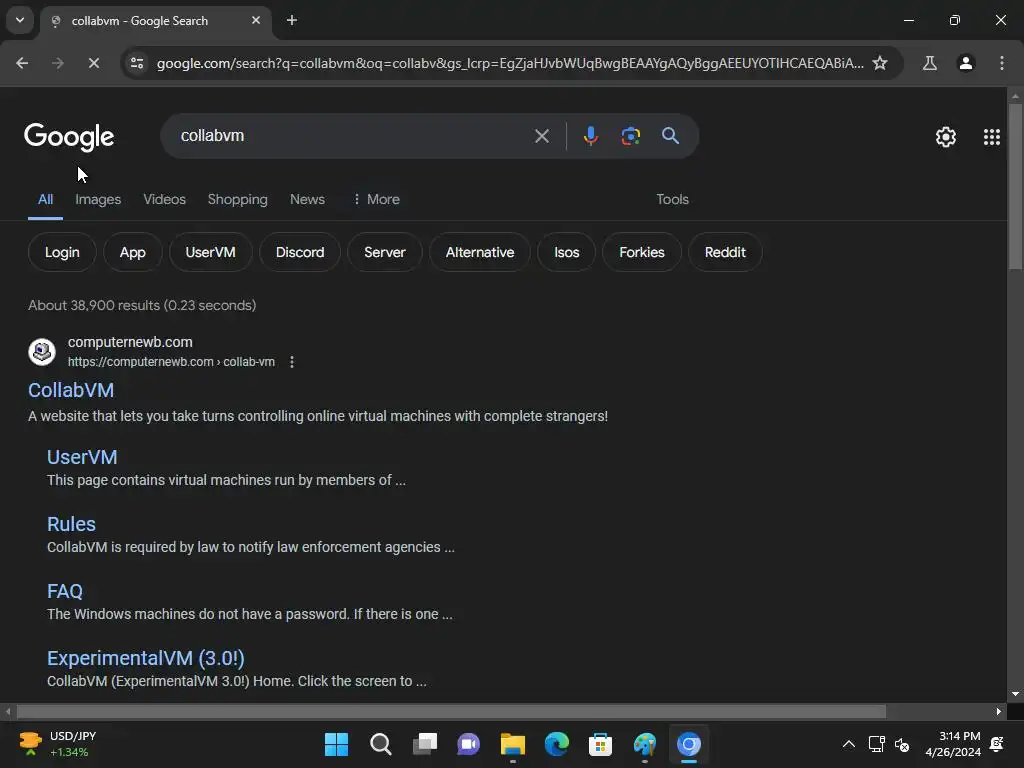Open the UserVM sitelink
This screenshot has width=1024, height=768.
[x=82, y=457]
